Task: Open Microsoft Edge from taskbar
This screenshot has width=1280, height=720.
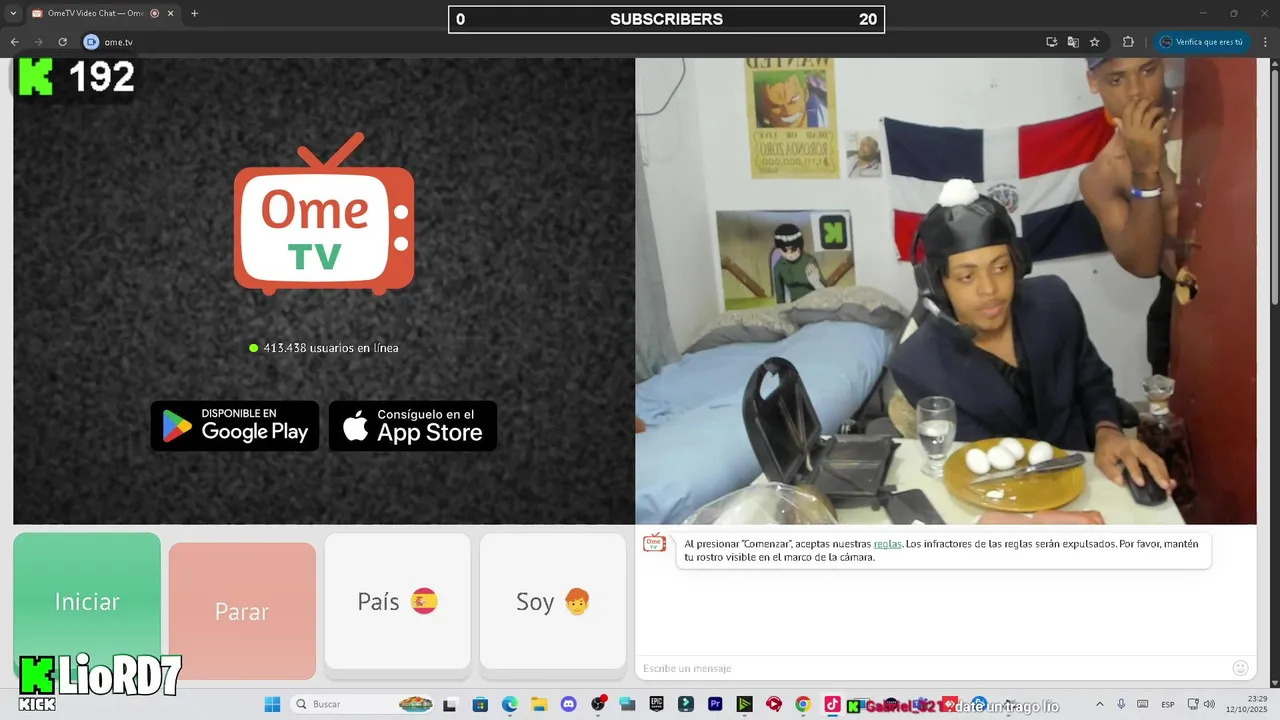Action: [509, 704]
